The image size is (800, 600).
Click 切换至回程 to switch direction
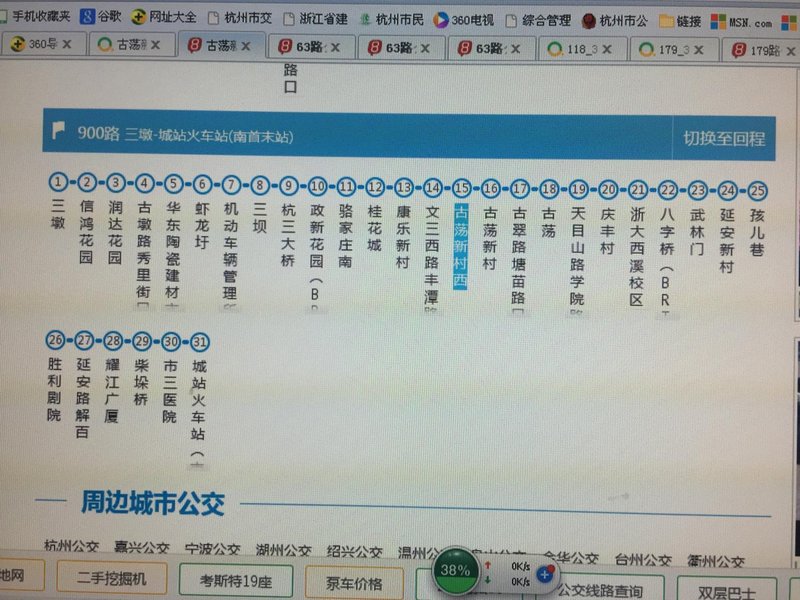[723, 139]
